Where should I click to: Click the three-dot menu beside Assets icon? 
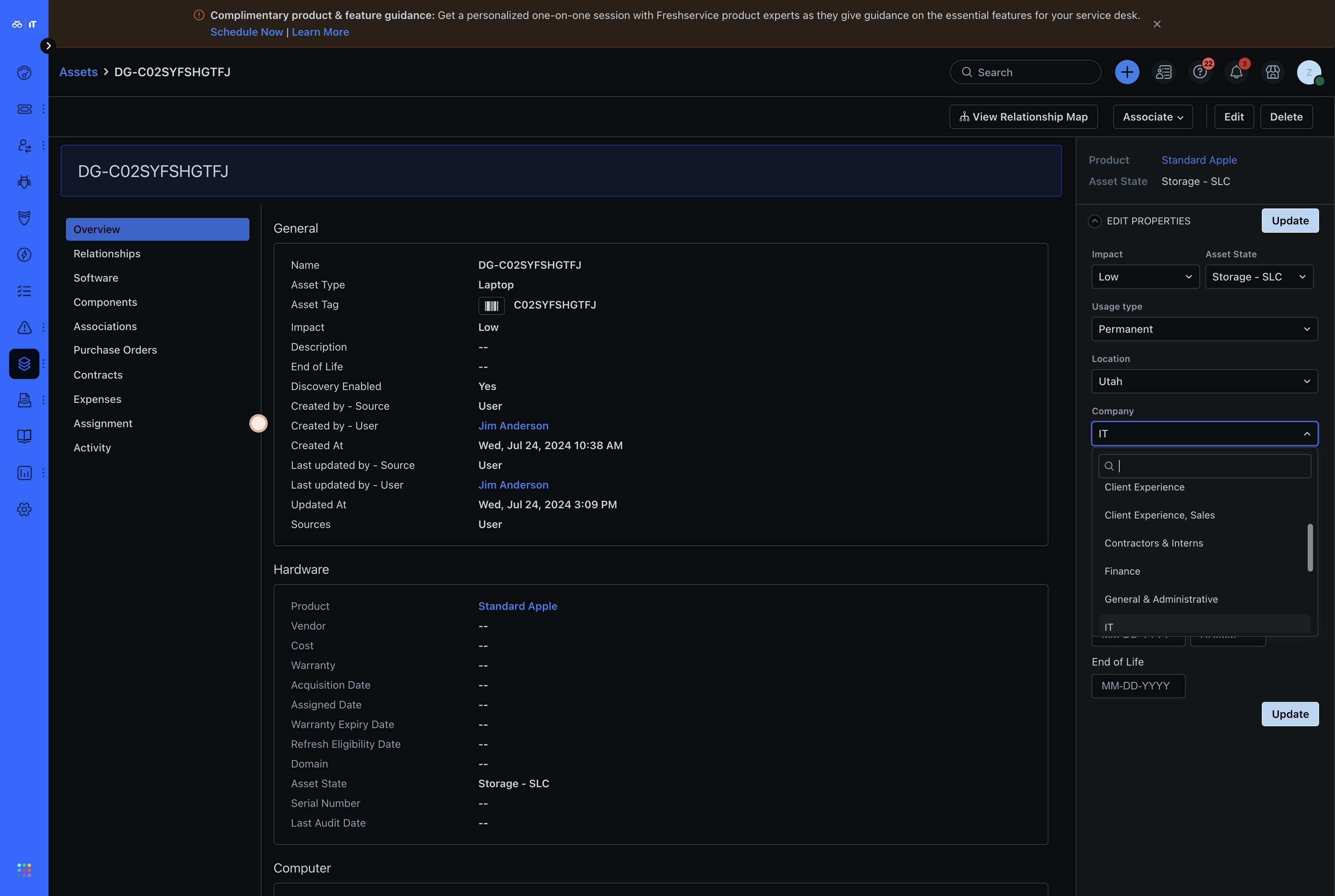[44, 364]
